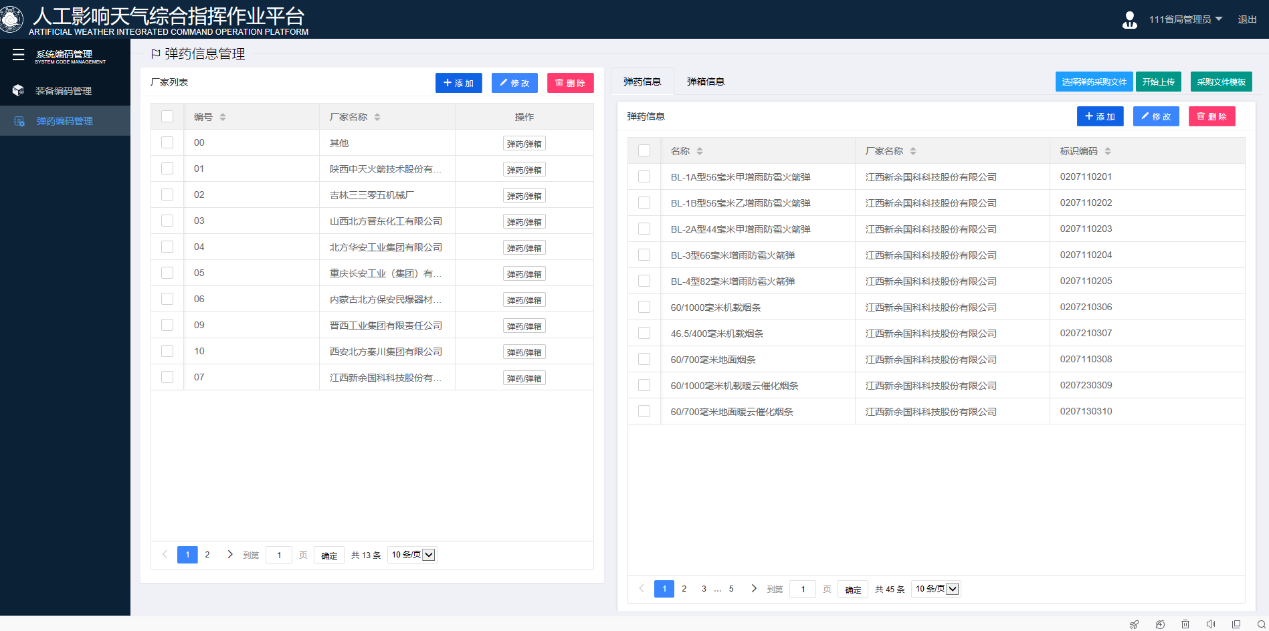The width and height of the screenshot is (1269, 631).
Task: Click 弹药/弹箱 button for 晋西工业集团
Action: point(524,325)
